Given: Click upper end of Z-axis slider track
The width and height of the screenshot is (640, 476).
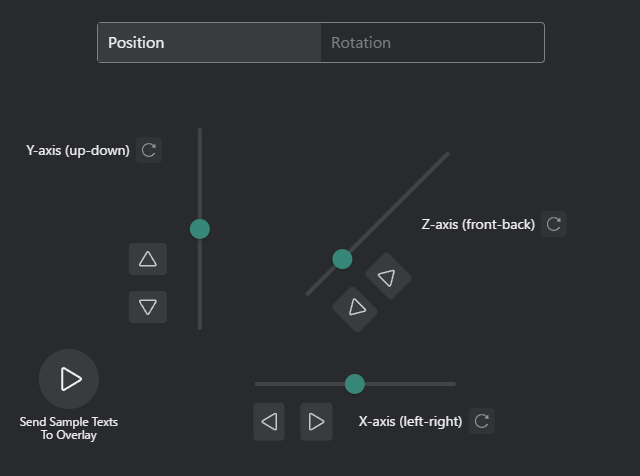Looking at the screenshot, I should point(444,157).
